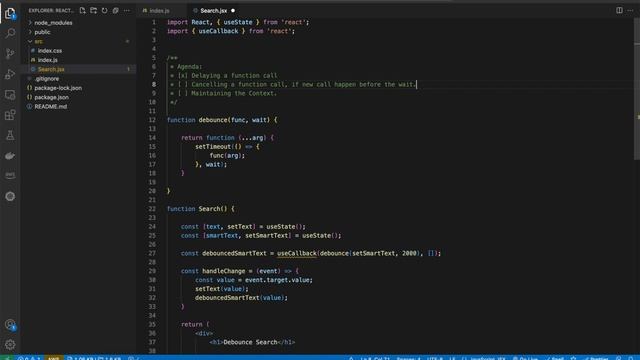This screenshot has width=640, height=360.
Task: Create a new folder in Explorer
Action: point(93,10)
